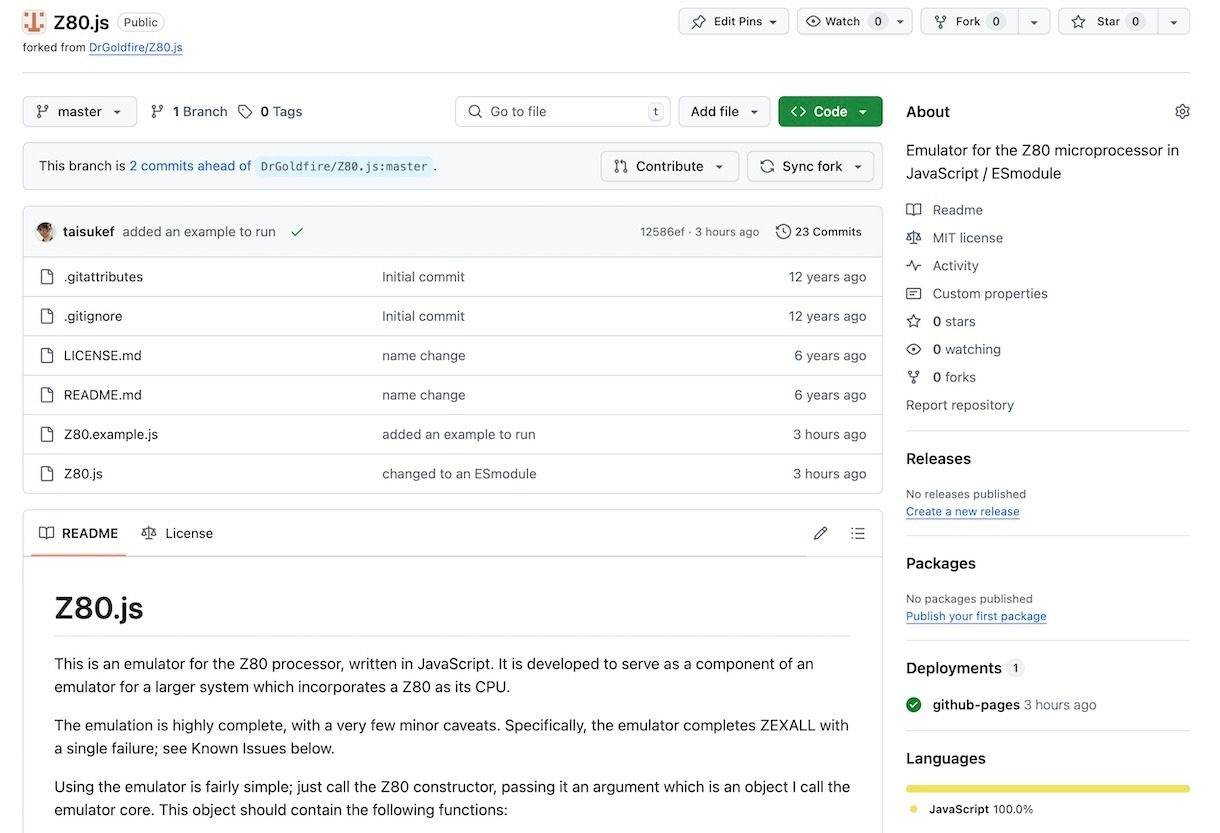
Task: Open the .gitignore file
Action: point(93,316)
